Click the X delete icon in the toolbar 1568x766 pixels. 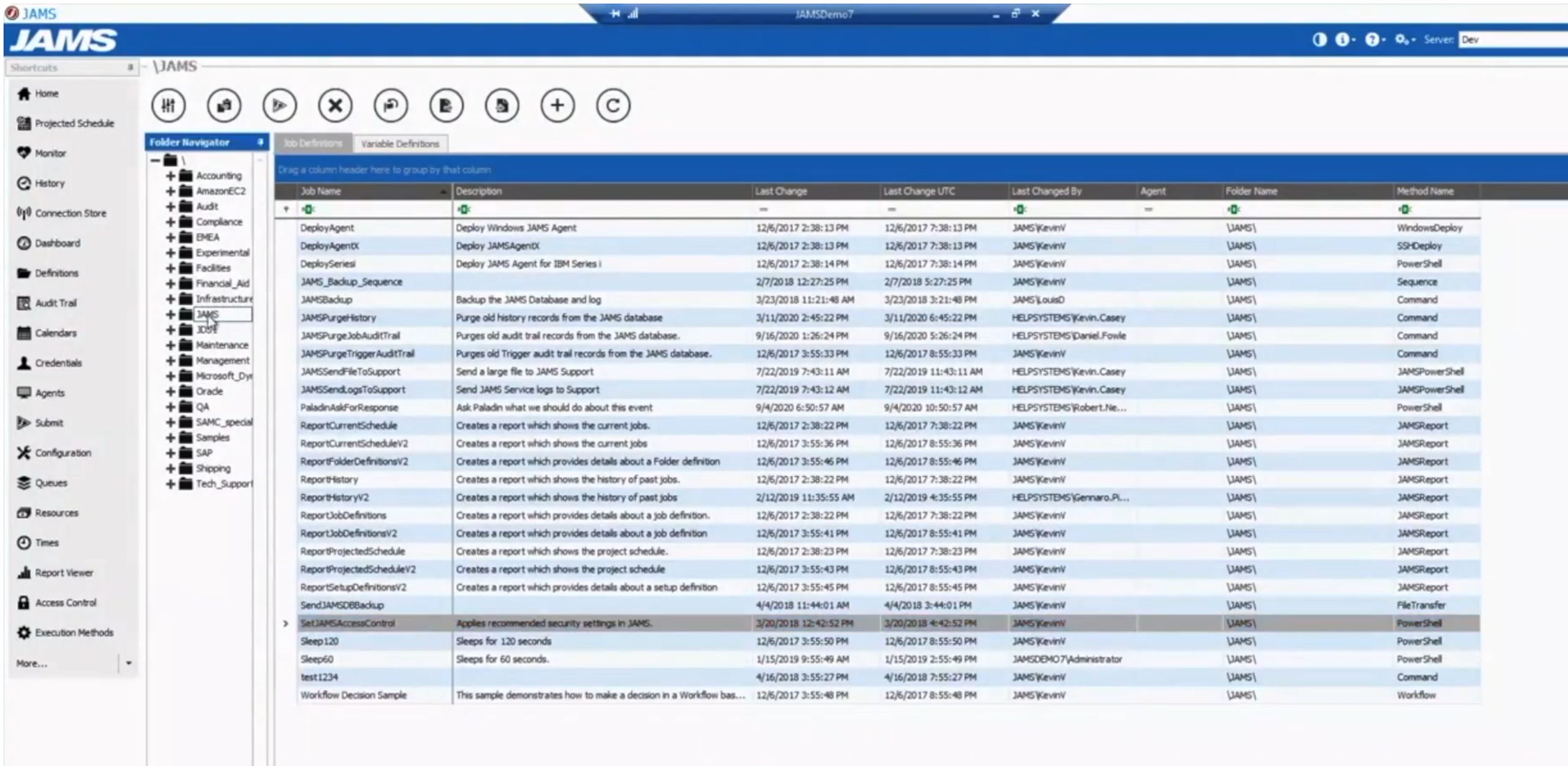click(335, 105)
